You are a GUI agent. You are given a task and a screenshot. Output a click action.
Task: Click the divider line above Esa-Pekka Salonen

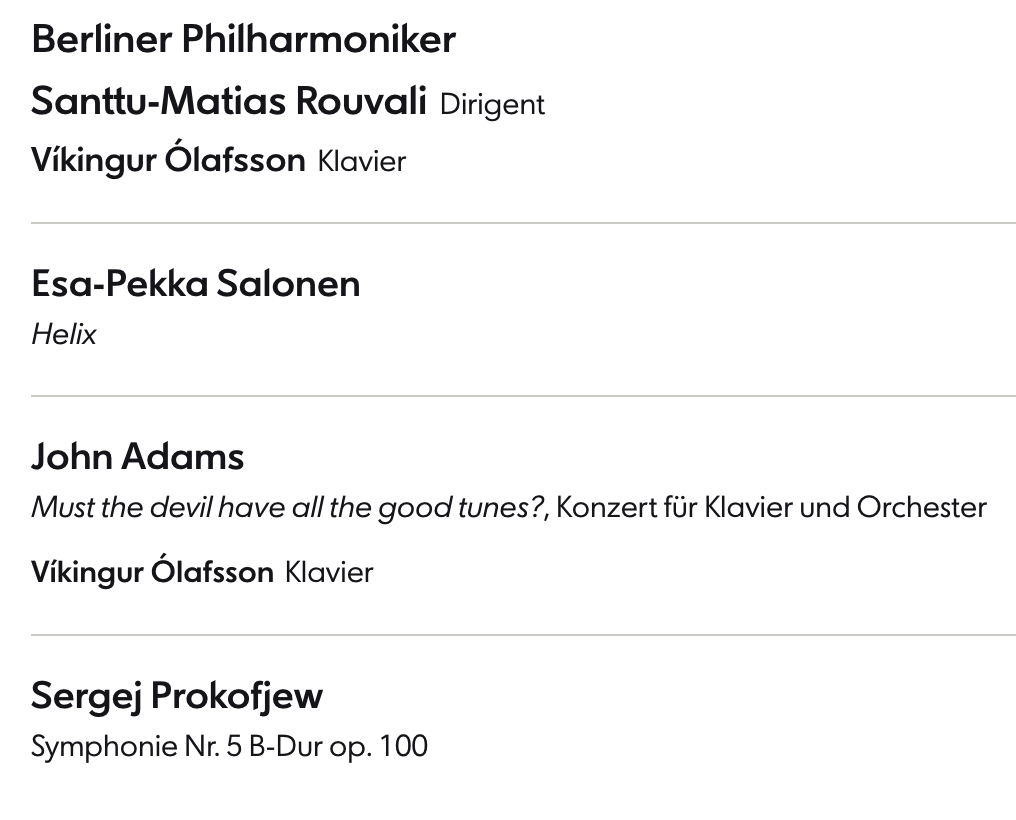523,223
